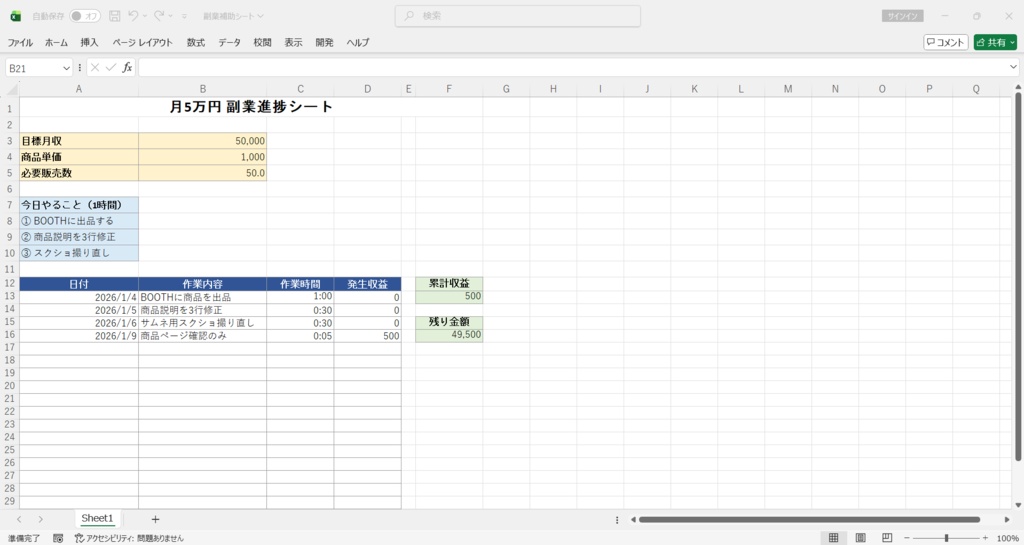Switch to Page Layout view icon
This screenshot has width=1024, height=545.
click(x=861, y=538)
